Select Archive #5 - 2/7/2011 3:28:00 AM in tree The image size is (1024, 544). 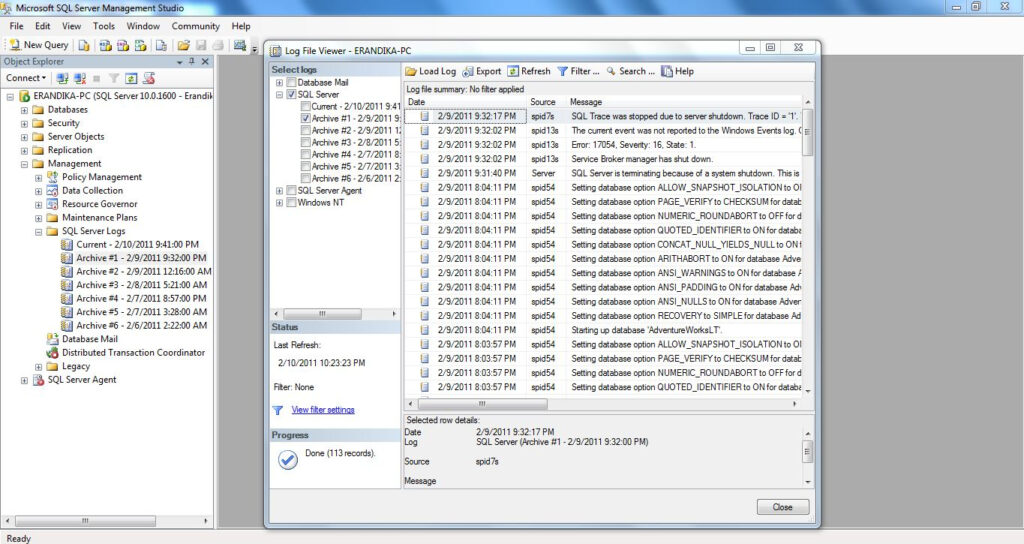141,312
